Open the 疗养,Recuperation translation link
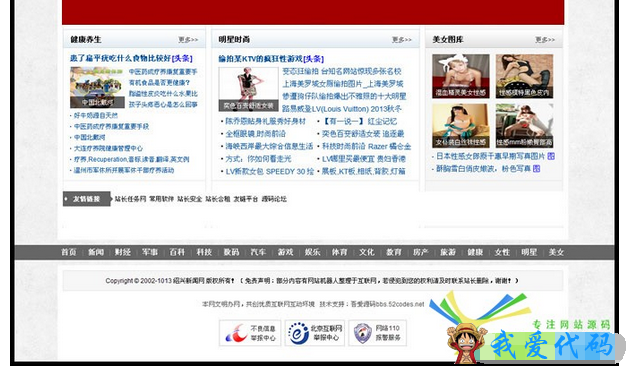This screenshot has width=630, height=369. (x=131, y=159)
